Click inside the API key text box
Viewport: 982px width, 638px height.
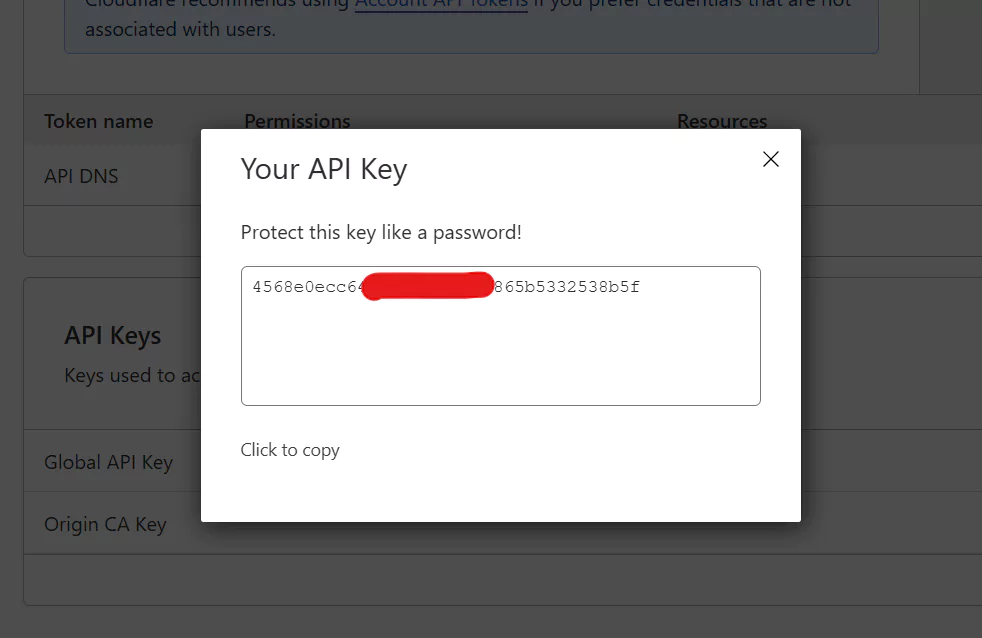pos(500,350)
